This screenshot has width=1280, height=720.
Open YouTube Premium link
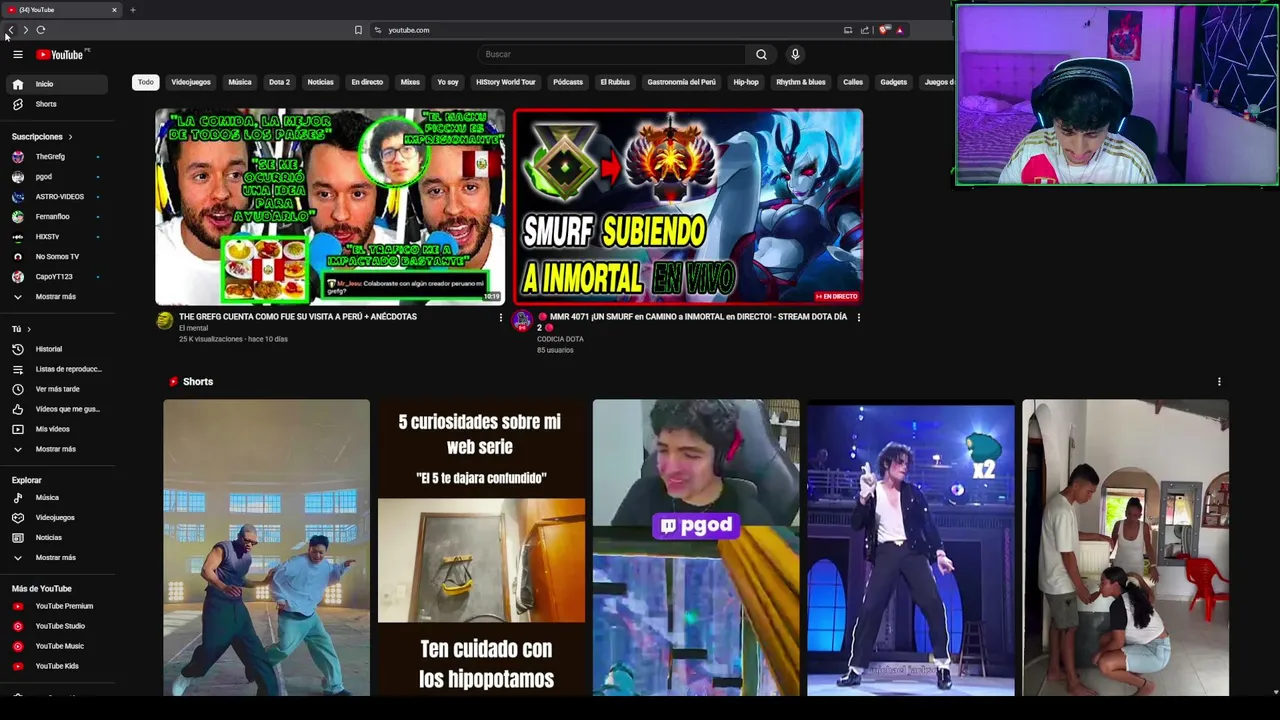(x=57, y=606)
